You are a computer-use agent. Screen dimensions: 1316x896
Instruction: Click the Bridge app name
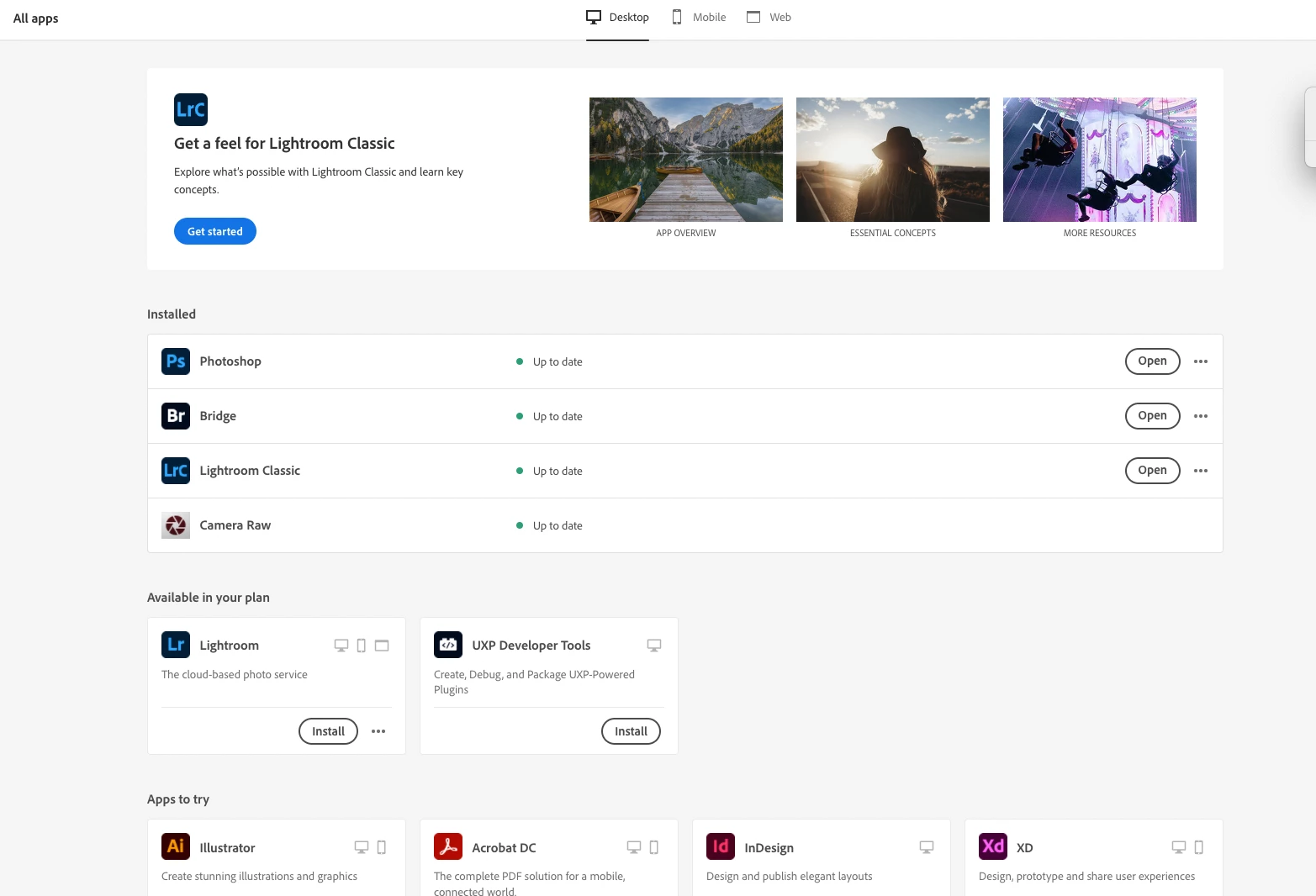218,416
